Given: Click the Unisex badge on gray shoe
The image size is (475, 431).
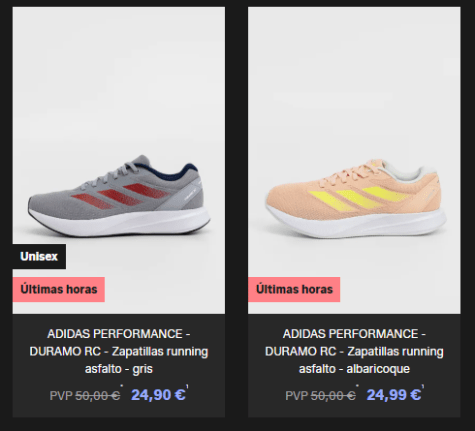Looking at the screenshot, I should [x=39, y=256].
